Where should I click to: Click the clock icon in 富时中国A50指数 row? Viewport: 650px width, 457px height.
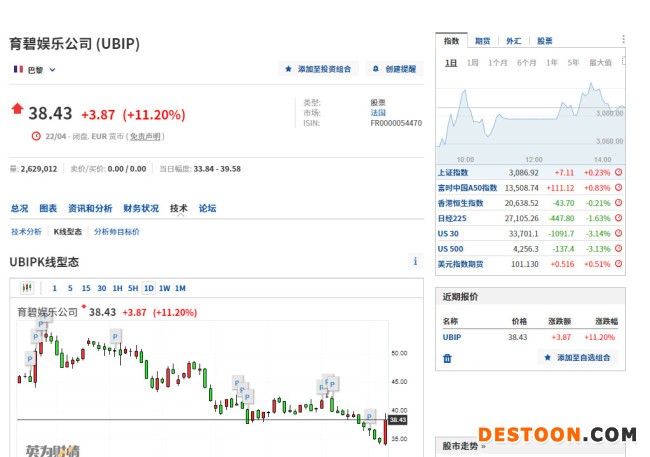click(618, 187)
